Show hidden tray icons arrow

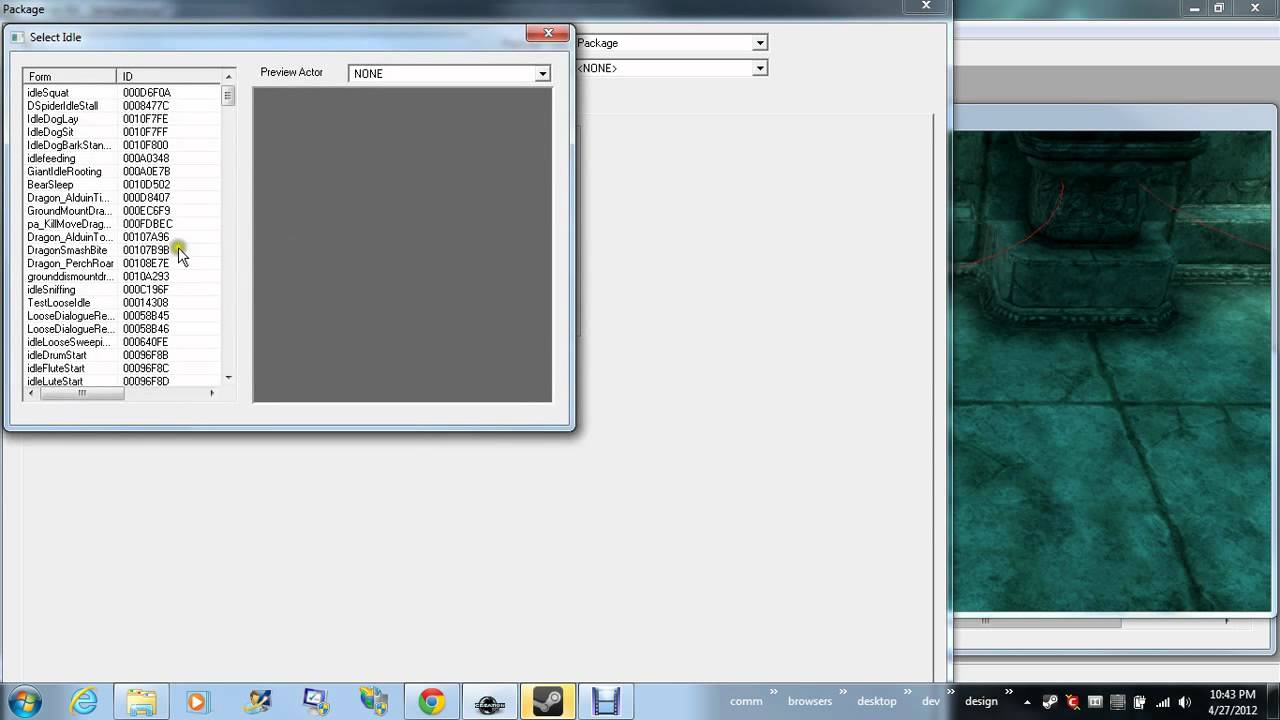1027,702
